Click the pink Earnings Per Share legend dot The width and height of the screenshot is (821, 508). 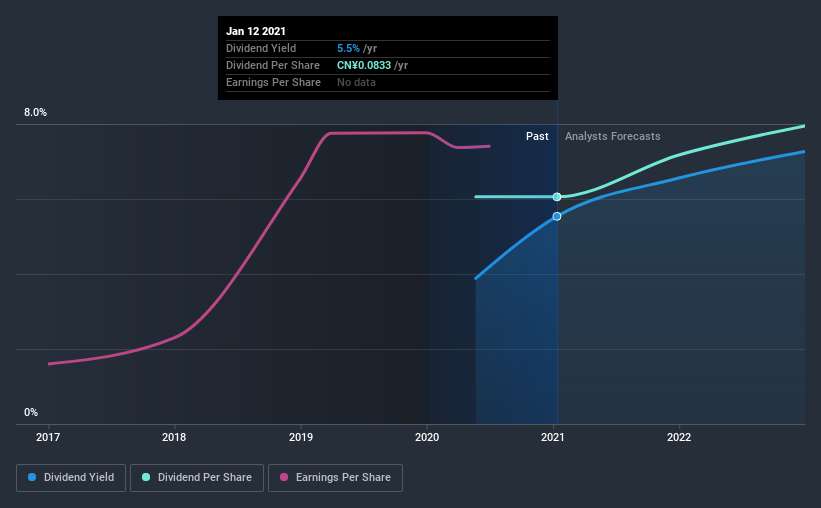point(284,477)
